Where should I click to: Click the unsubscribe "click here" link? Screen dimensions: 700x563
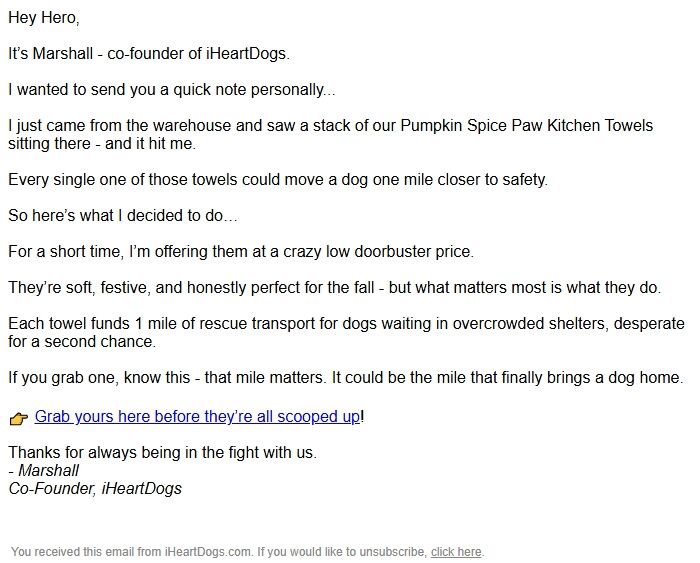[x=456, y=552]
